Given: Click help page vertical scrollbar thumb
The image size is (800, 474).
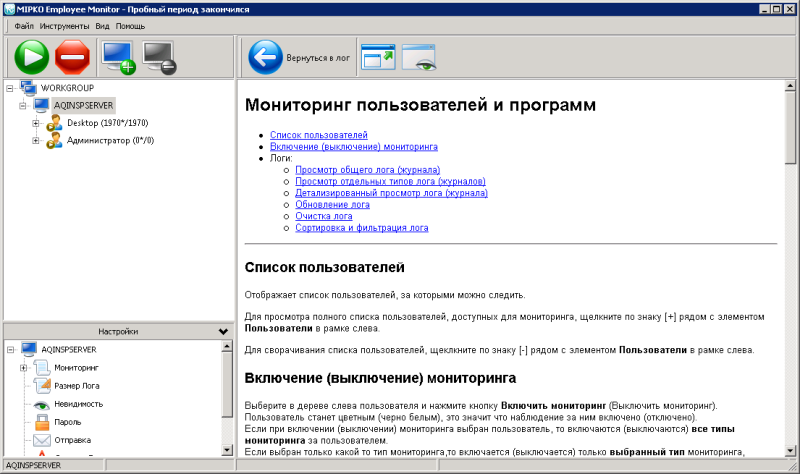Looking at the screenshot, I should [x=790, y=128].
